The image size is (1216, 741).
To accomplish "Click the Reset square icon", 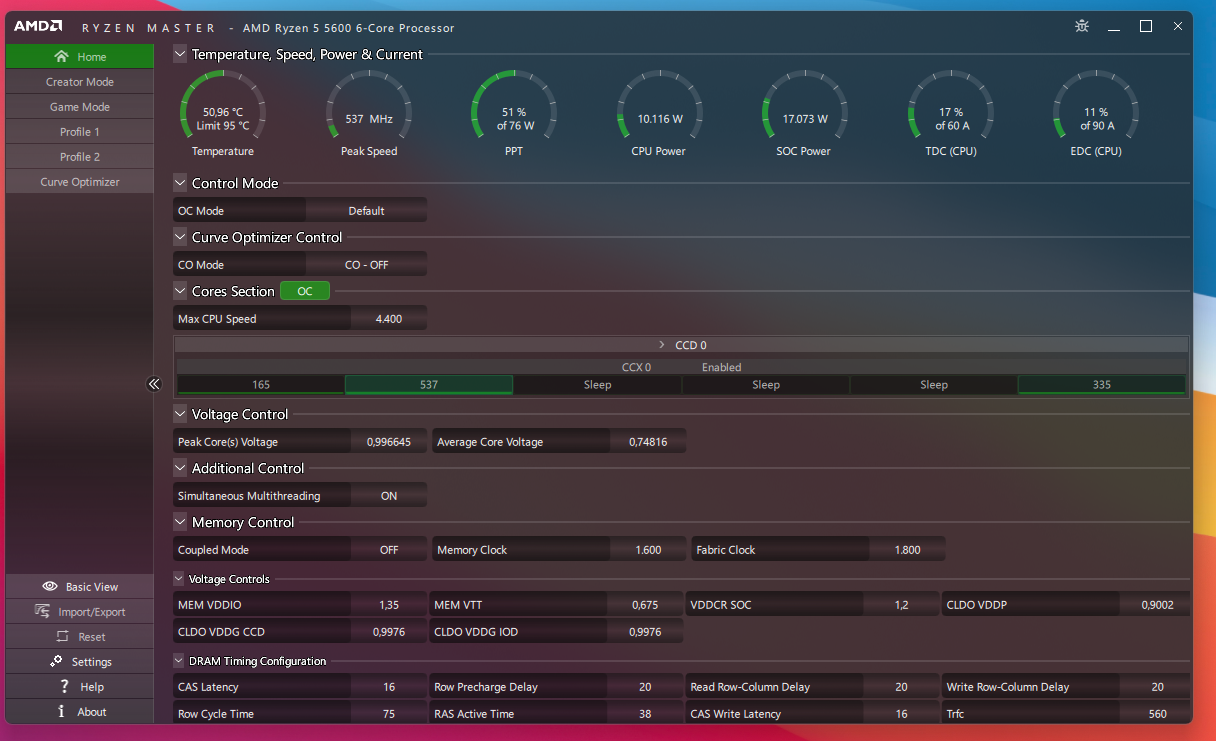I will (62, 636).
